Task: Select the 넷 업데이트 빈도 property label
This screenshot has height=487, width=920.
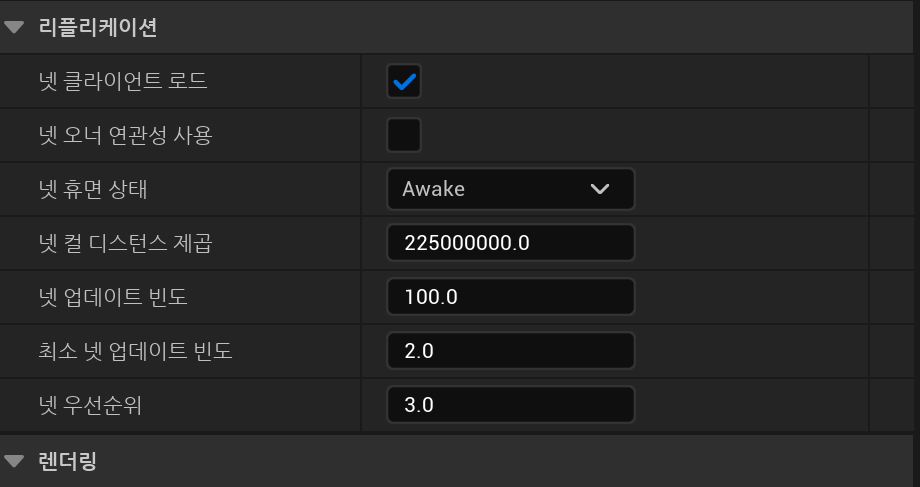Action: [113, 297]
